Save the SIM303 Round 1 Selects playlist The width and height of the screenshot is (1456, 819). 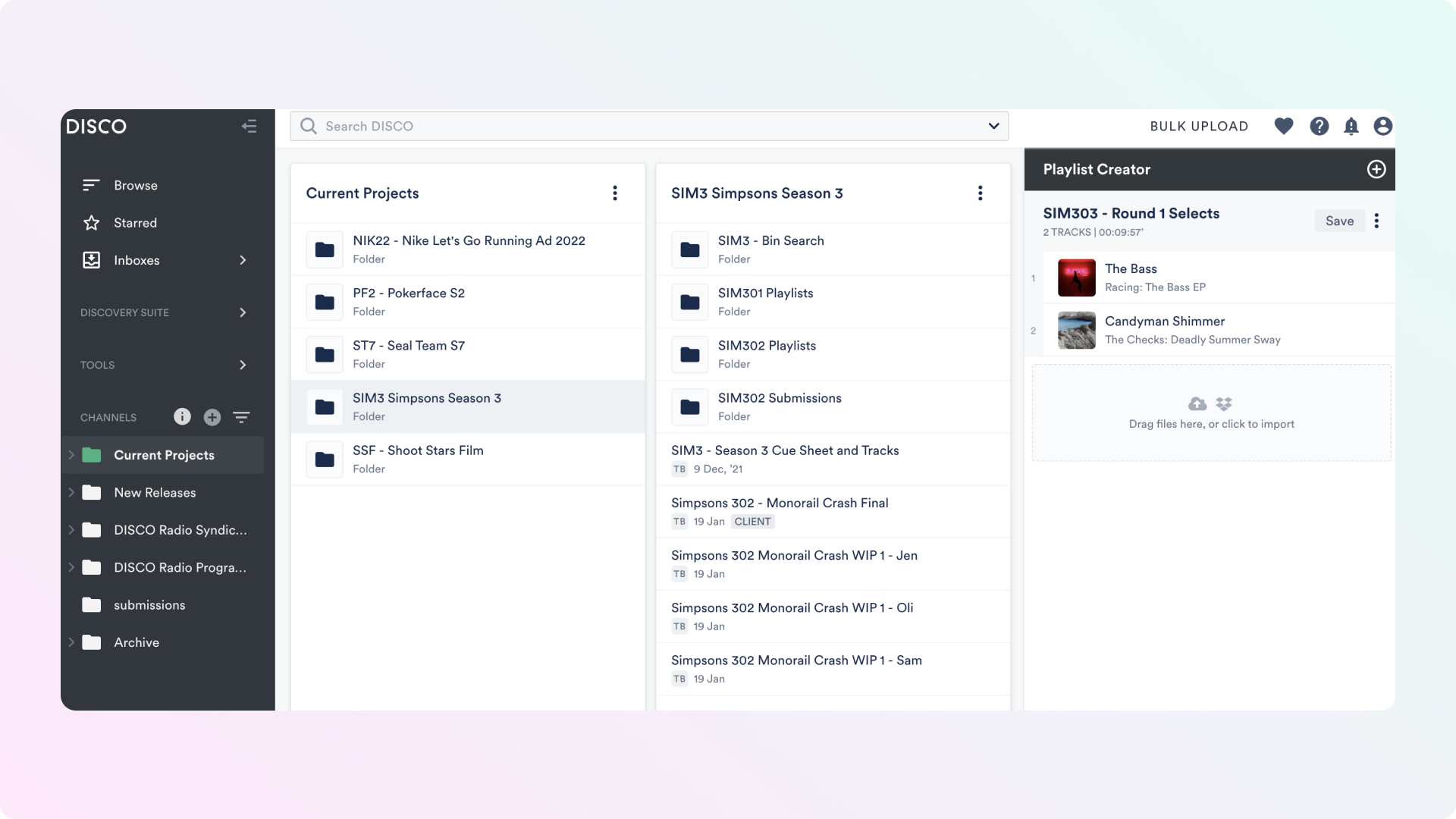(x=1338, y=221)
